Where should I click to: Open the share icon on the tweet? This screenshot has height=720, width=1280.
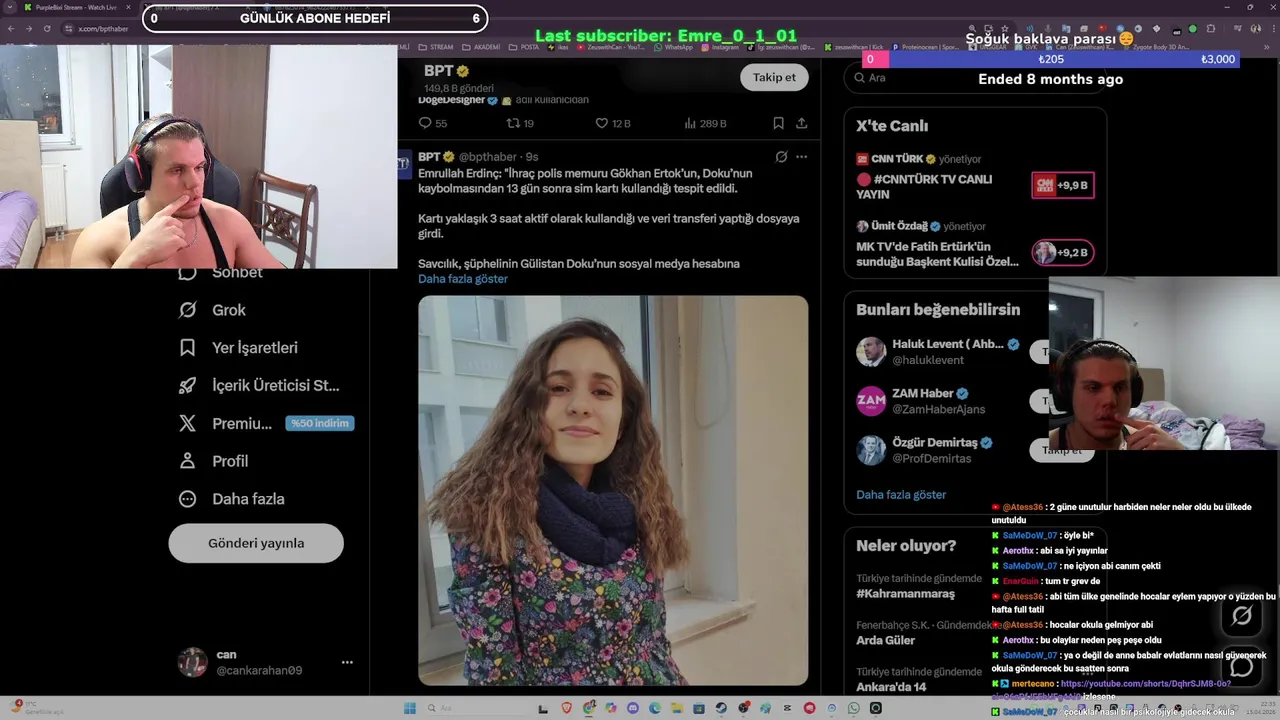pos(801,123)
